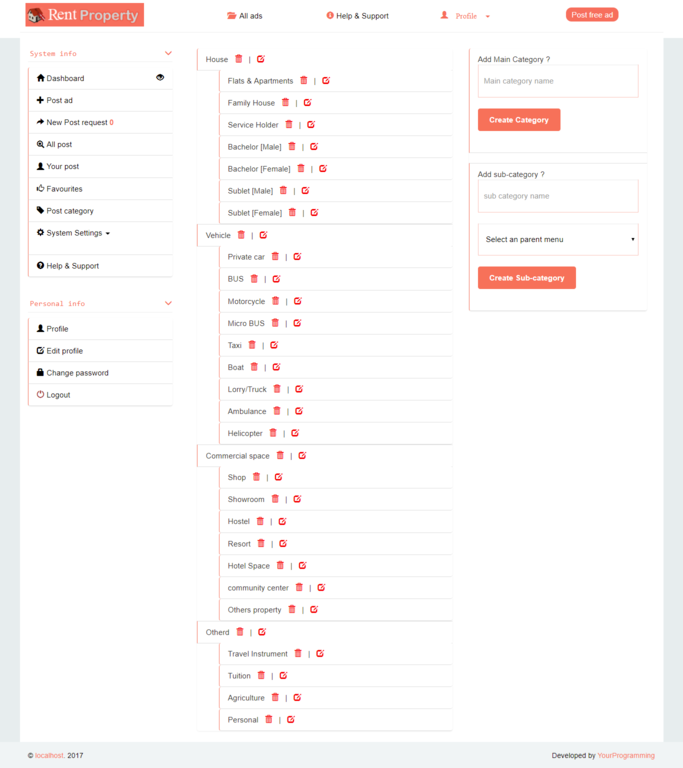This screenshot has height=768, width=683.
Task: Edit the Family House sub-category
Action: coord(308,103)
